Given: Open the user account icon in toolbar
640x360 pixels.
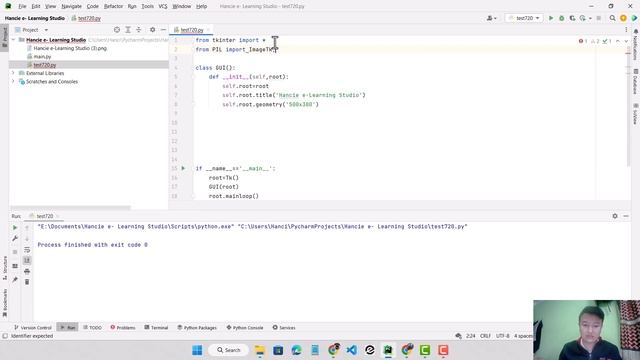Looking at the screenshot, I should (x=491, y=18).
